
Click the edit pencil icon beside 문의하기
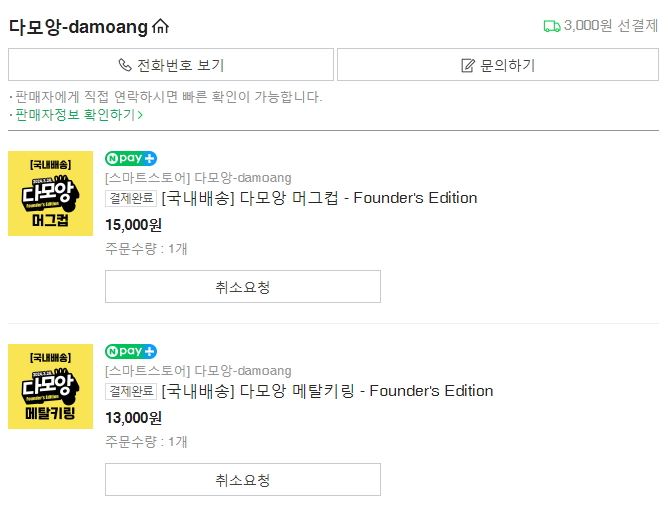(468, 65)
